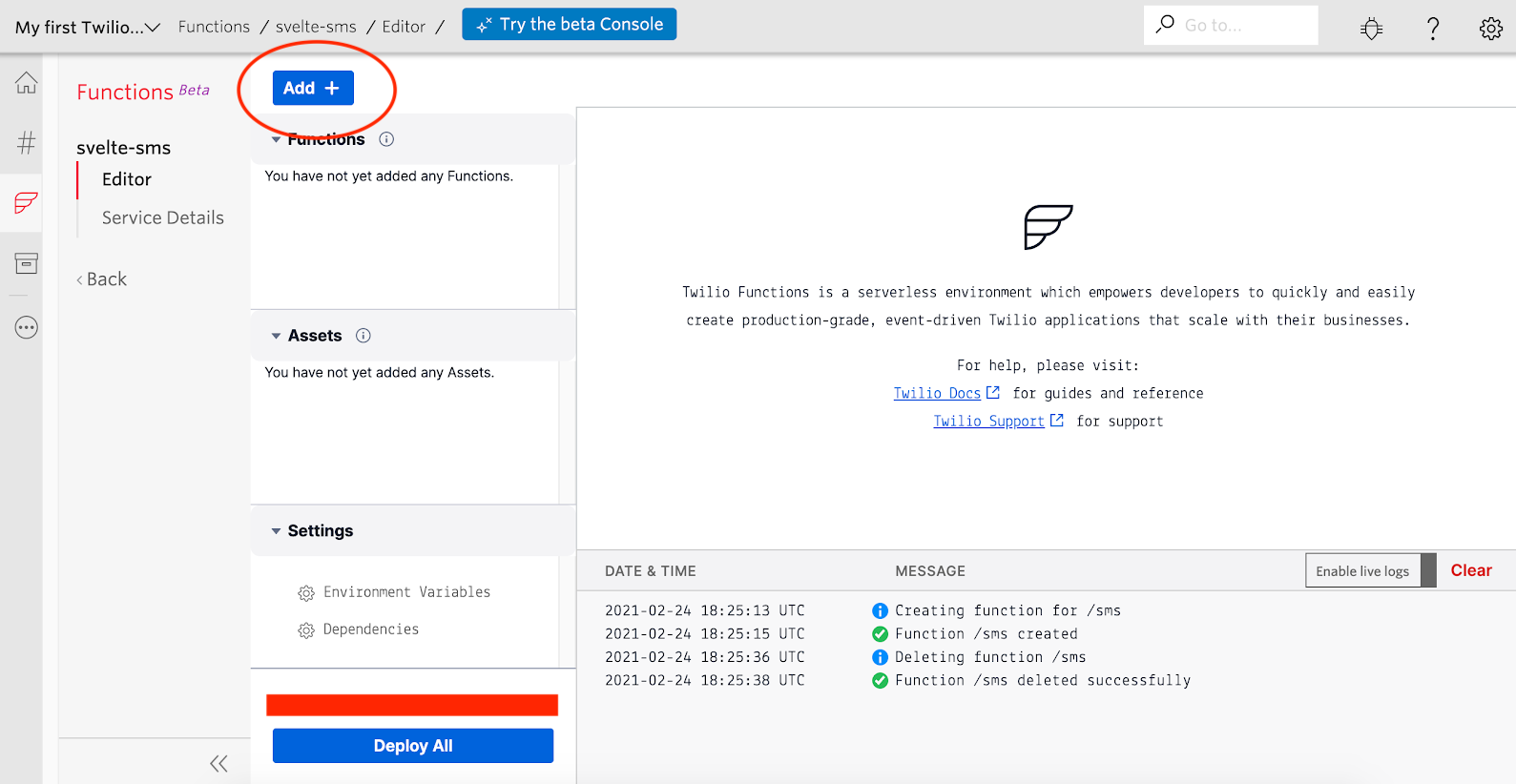The image size is (1516, 784).
Task: Click the Deploy All button
Action: (413, 746)
